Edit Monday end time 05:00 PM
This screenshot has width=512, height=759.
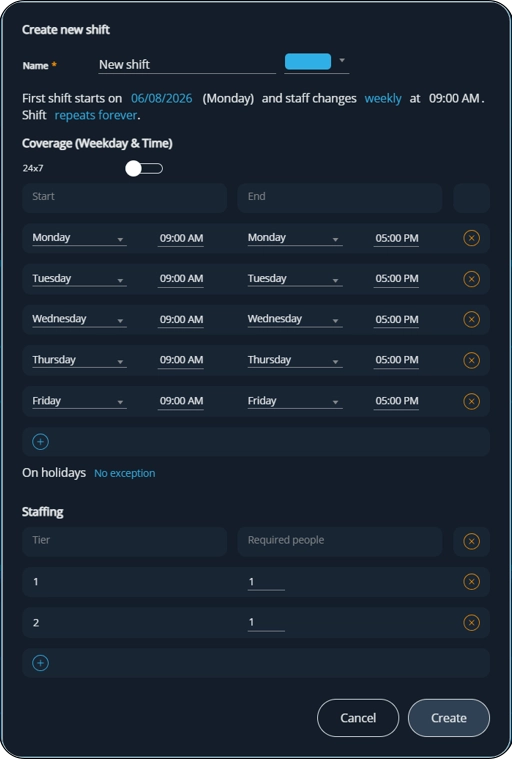coord(396,238)
